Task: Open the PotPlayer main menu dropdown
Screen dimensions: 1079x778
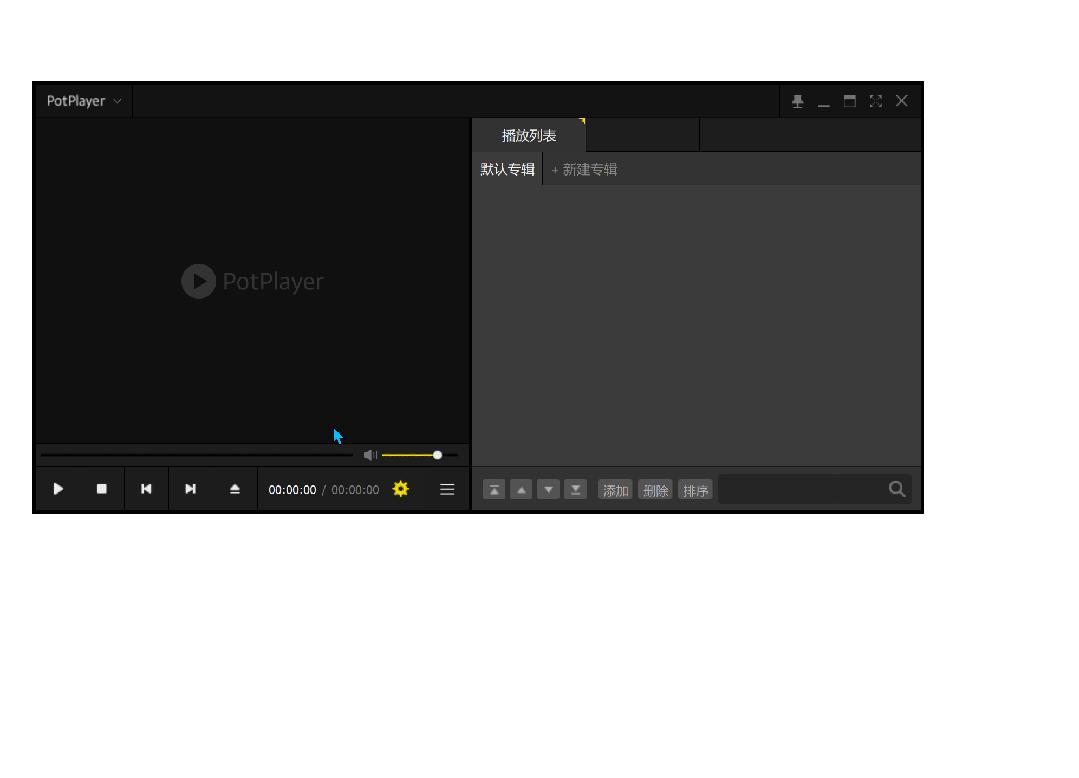Action: click(80, 100)
